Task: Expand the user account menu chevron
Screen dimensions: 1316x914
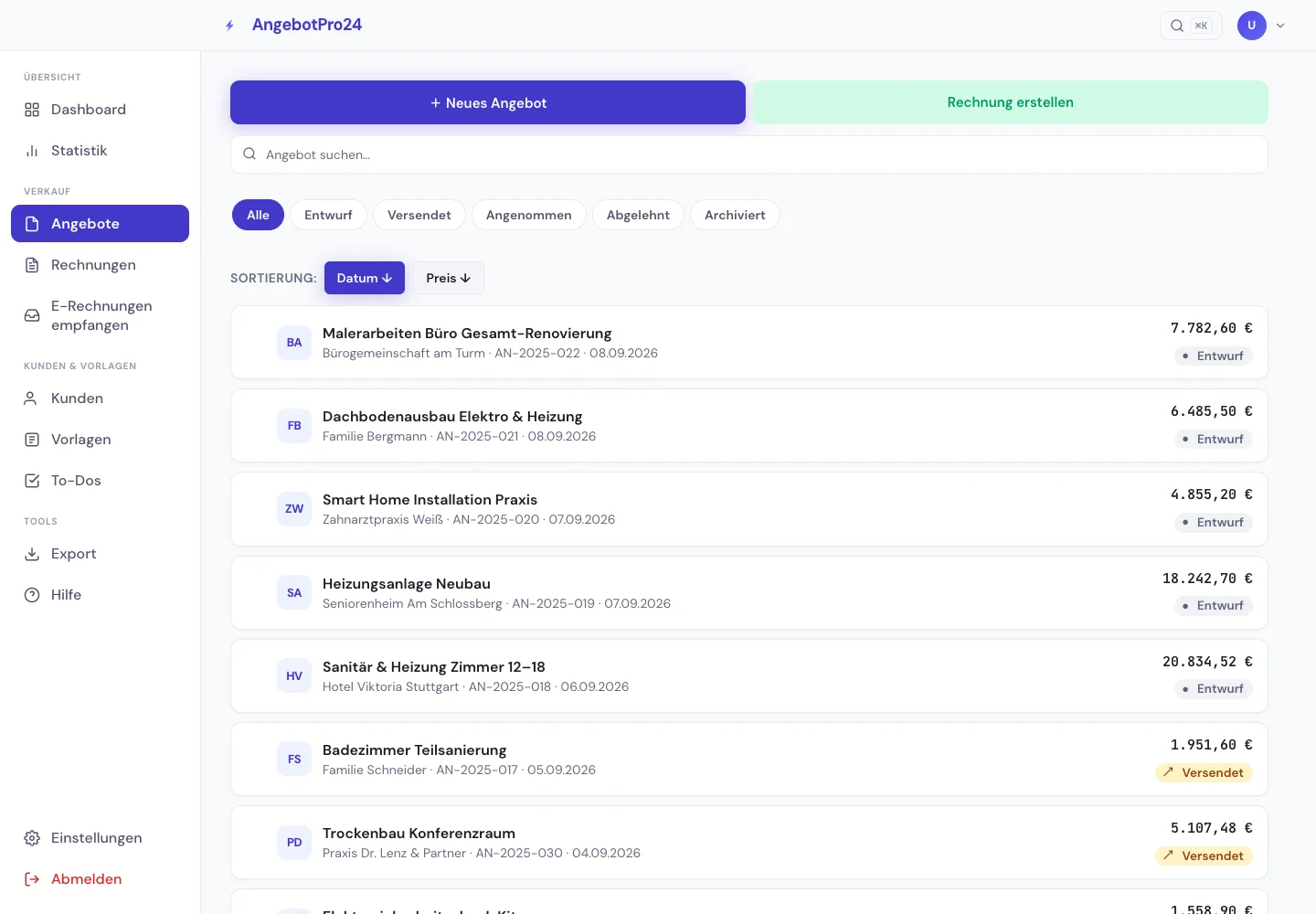Action: pos(1280,26)
